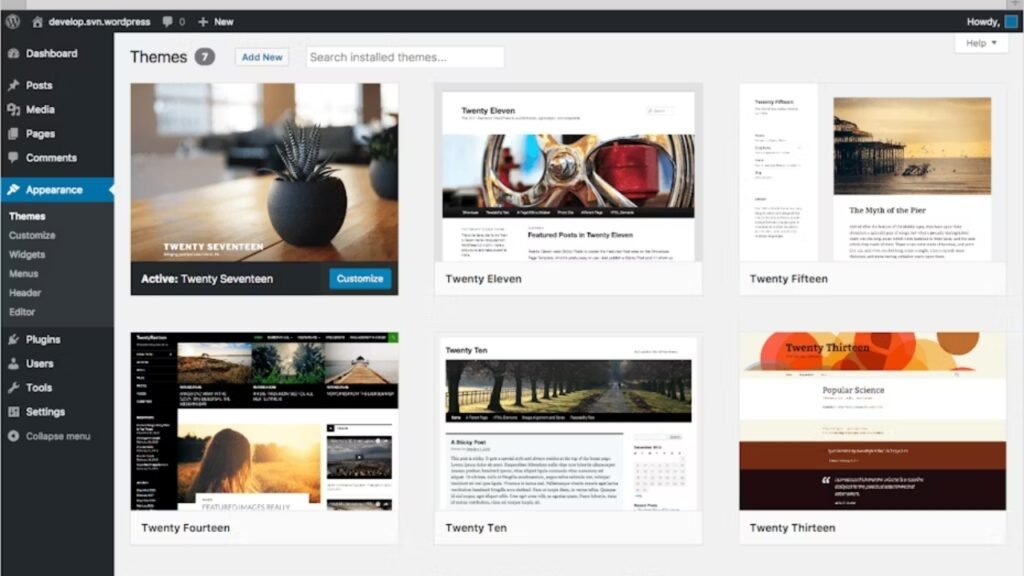Open the Menus submenu item

point(24,273)
